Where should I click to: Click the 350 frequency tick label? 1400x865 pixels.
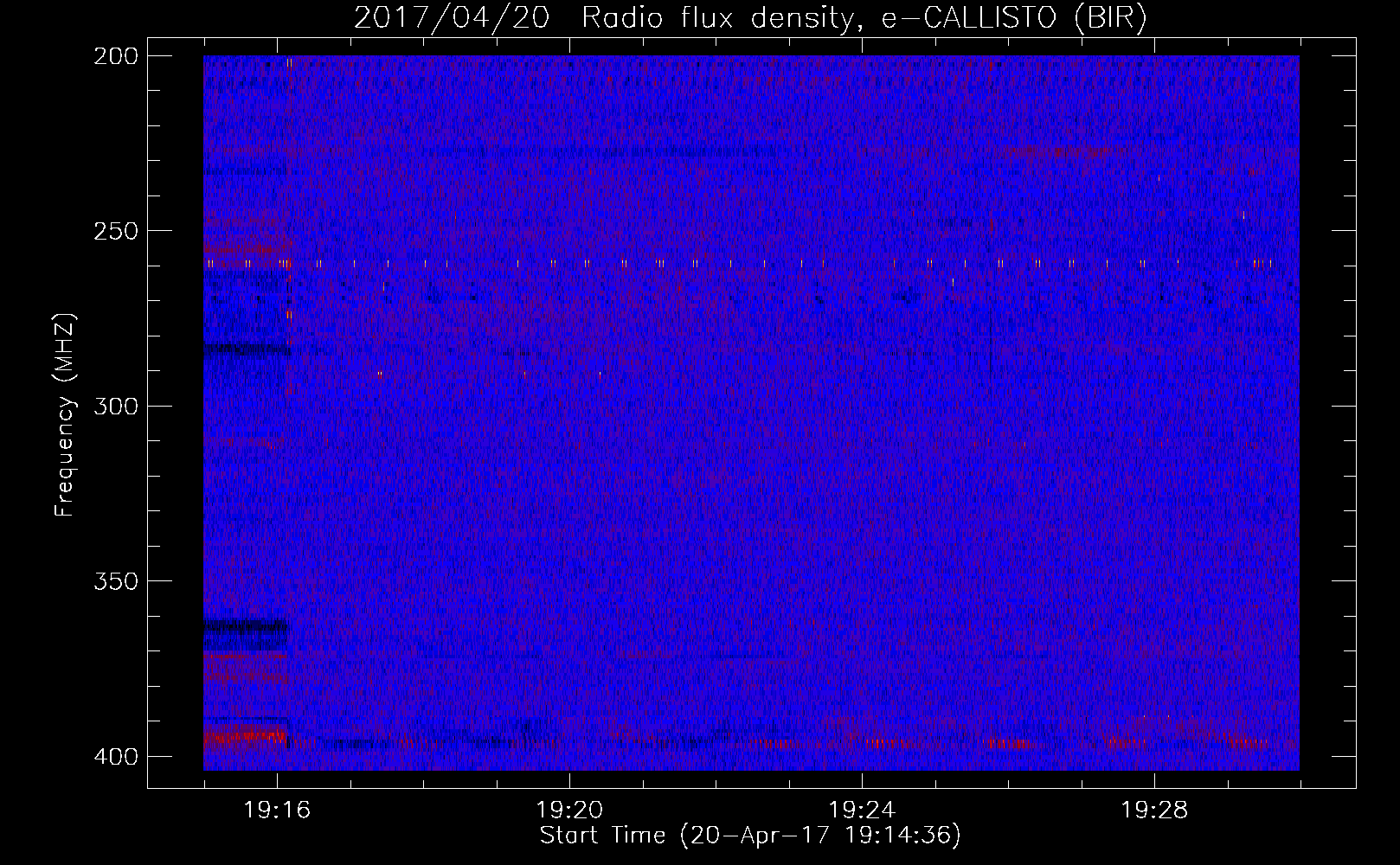coord(115,580)
